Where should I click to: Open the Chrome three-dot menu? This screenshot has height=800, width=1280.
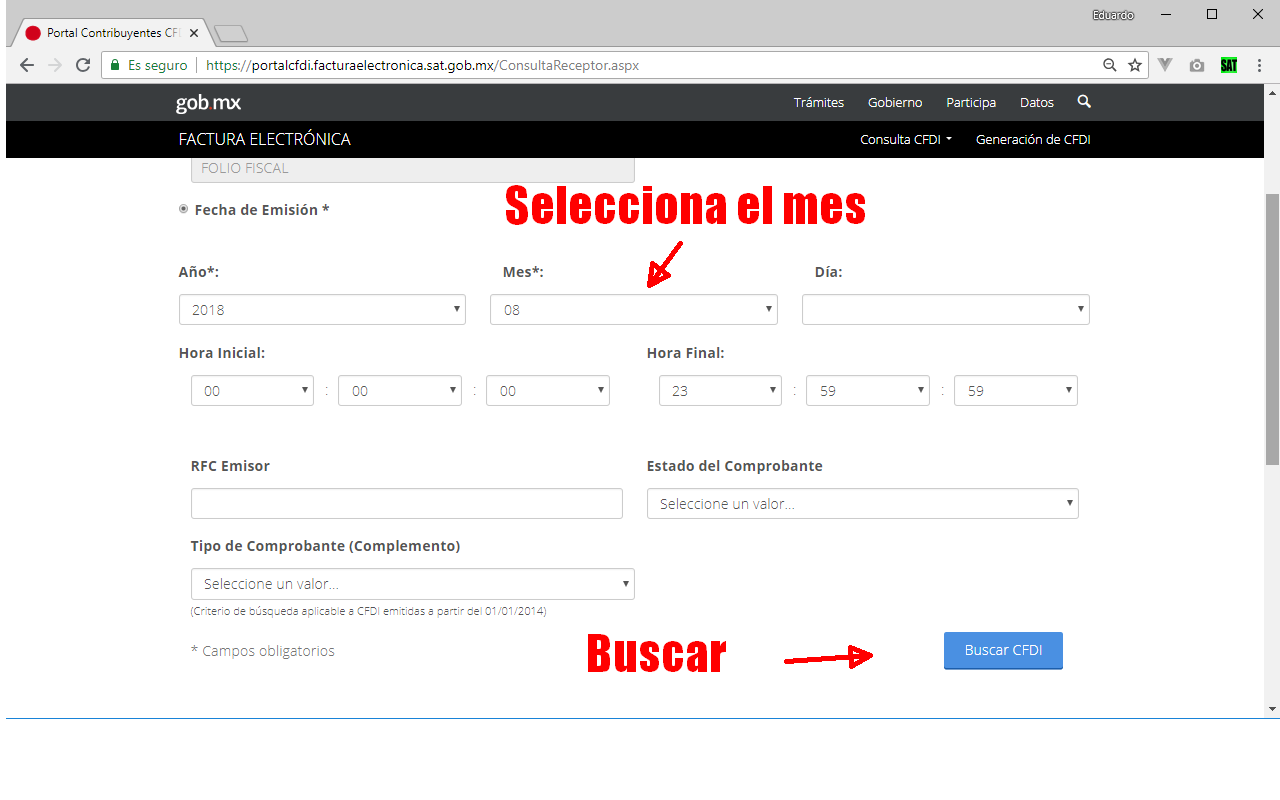(x=1259, y=65)
